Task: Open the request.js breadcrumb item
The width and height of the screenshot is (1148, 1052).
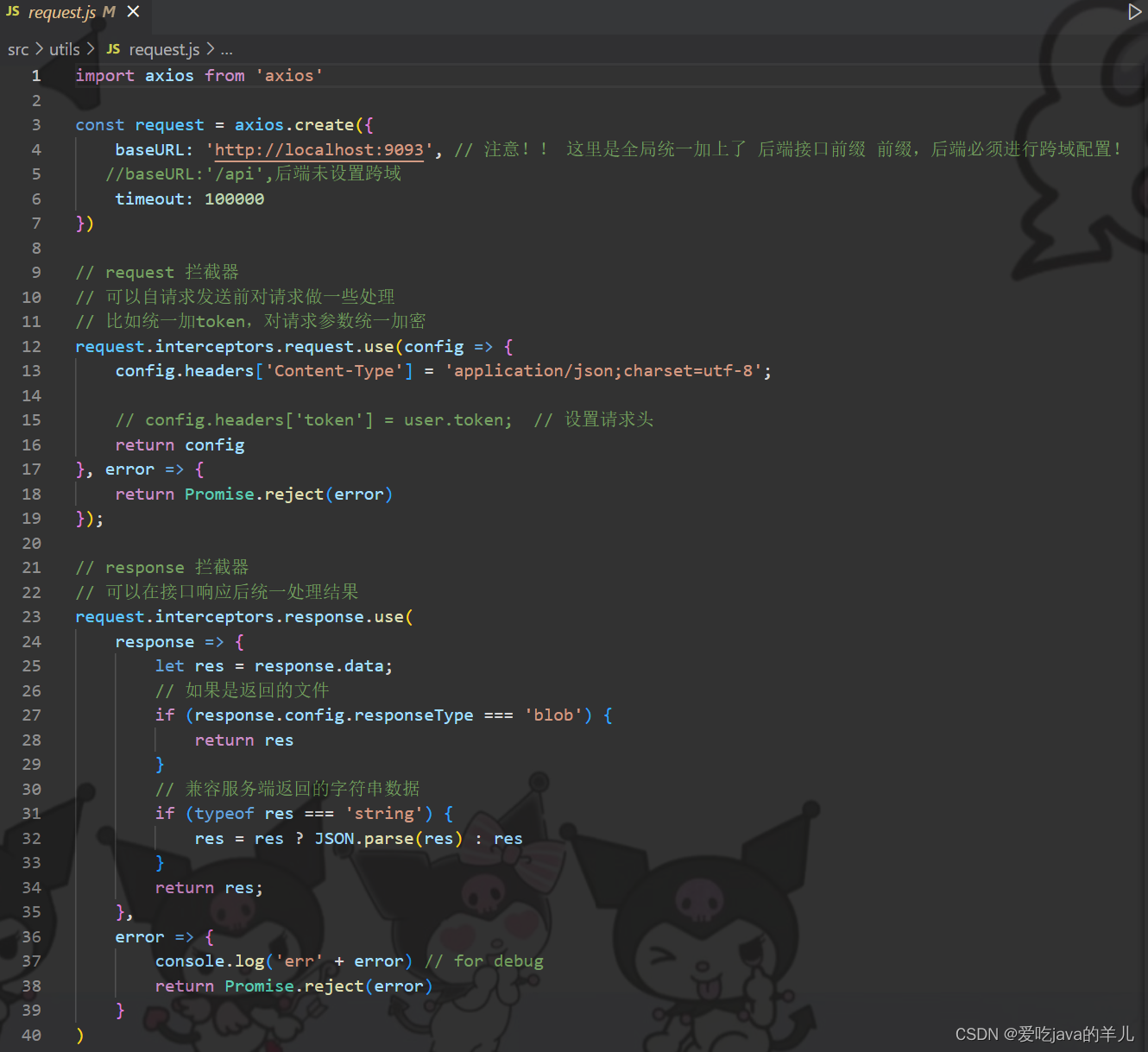Action: pos(164,50)
